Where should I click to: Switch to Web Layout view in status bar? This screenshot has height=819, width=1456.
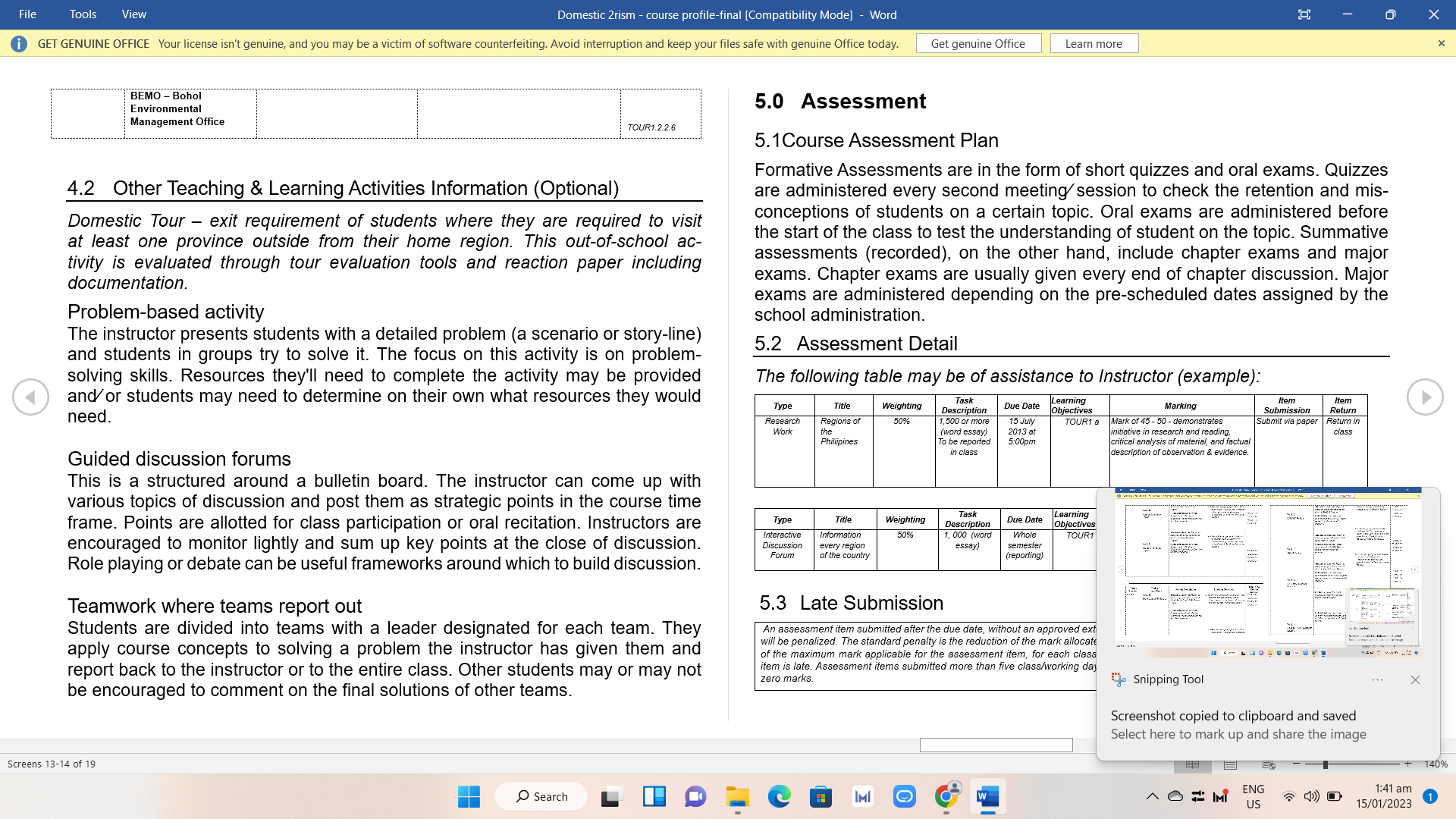(1269, 764)
